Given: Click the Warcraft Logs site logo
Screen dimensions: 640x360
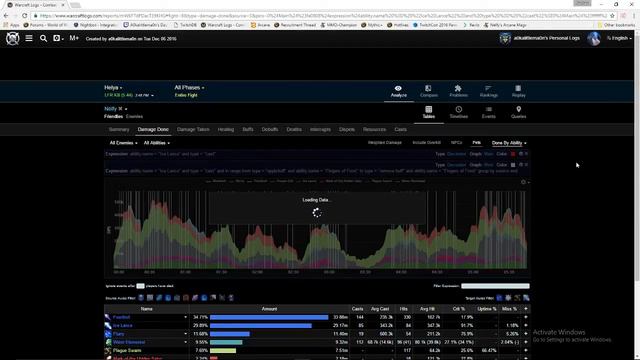Looking at the screenshot, I should tap(13, 38).
